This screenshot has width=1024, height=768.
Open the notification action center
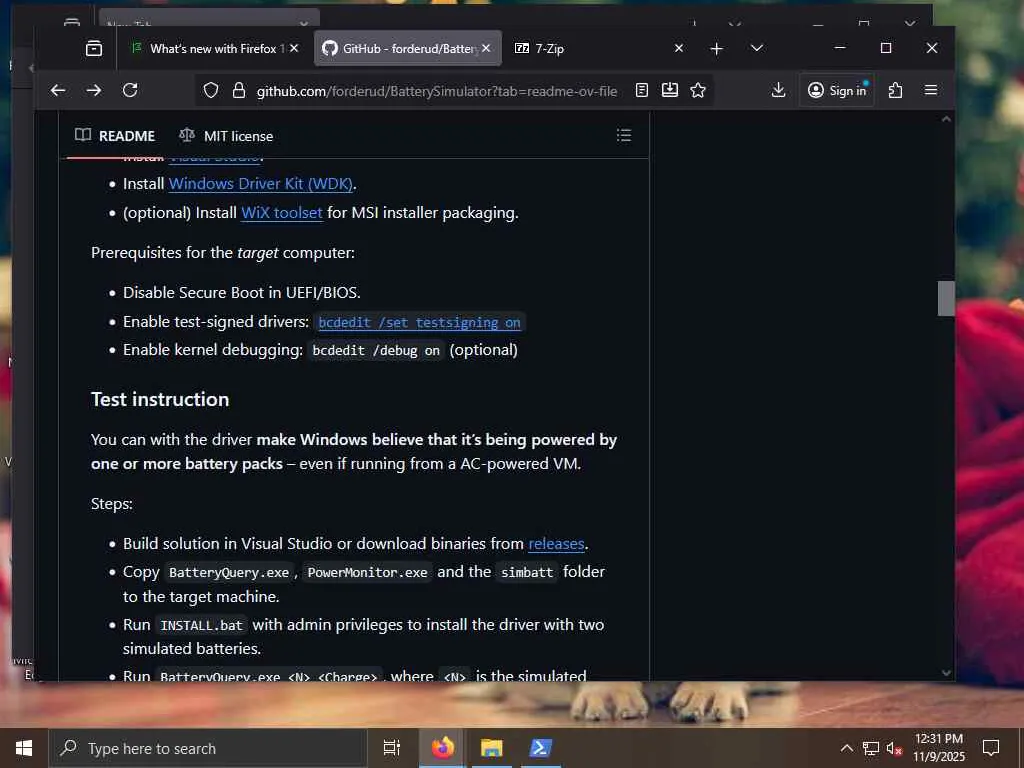click(x=991, y=748)
